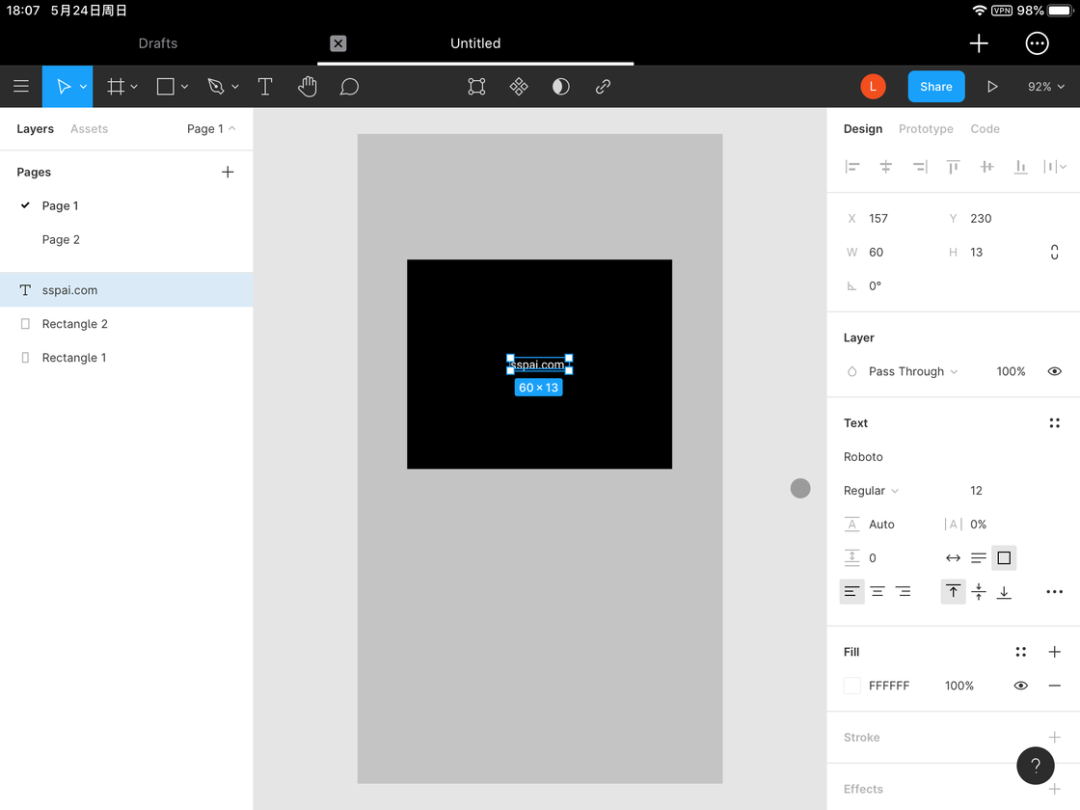Viewport: 1080px width, 810px height.
Task: Open the Regular font weight dropdown
Action: coord(870,491)
